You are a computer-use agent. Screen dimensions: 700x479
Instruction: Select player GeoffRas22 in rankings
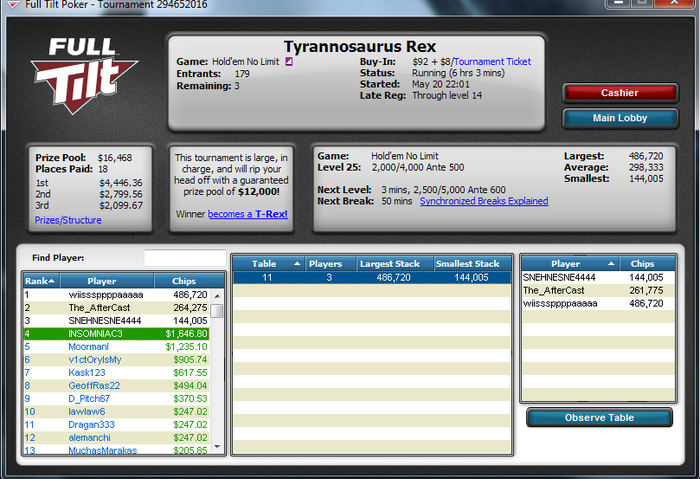[x=117, y=385]
